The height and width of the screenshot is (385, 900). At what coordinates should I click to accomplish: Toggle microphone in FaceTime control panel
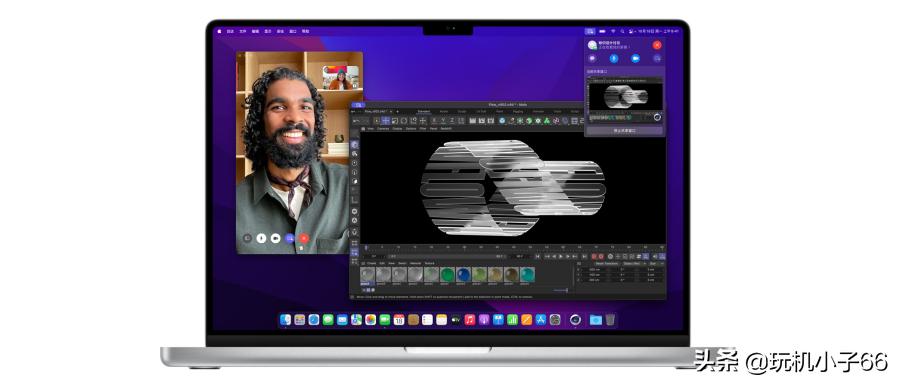613,58
